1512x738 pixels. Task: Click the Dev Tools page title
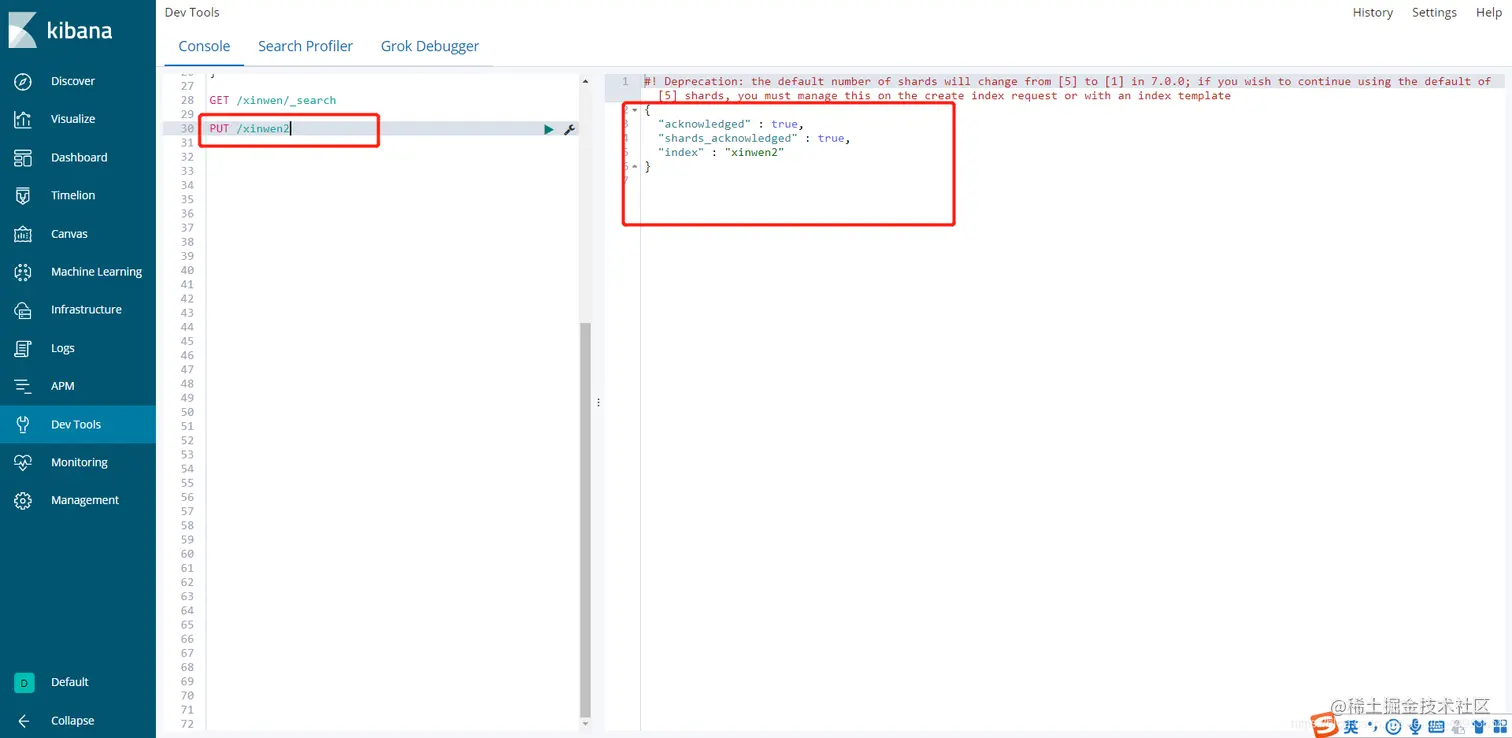[192, 13]
